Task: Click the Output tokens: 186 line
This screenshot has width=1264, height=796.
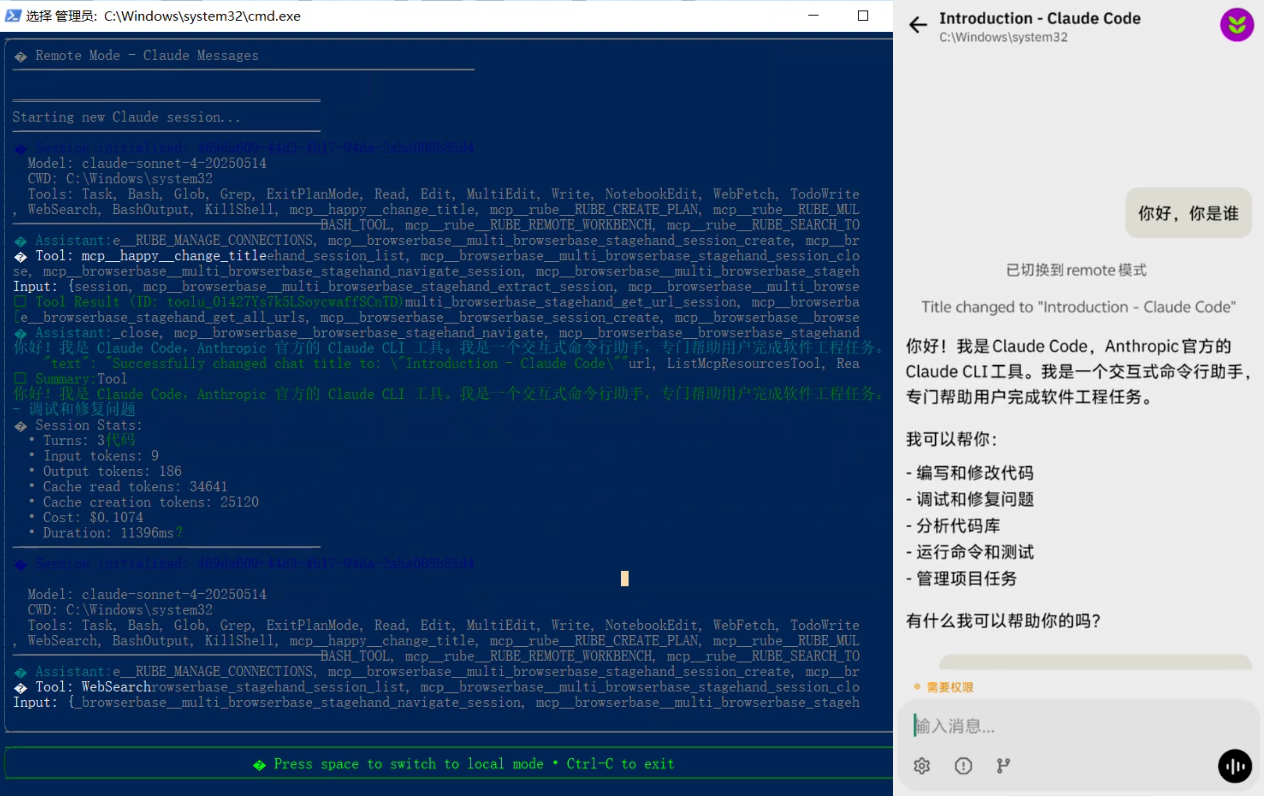Action: click(105, 471)
